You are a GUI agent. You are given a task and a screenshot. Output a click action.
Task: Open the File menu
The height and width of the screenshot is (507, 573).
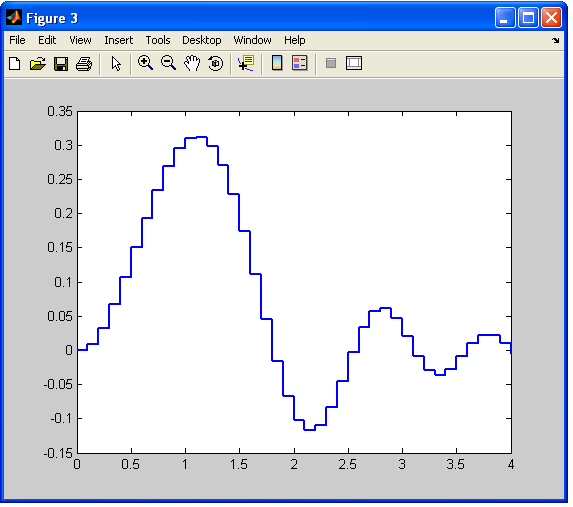coord(17,40)
